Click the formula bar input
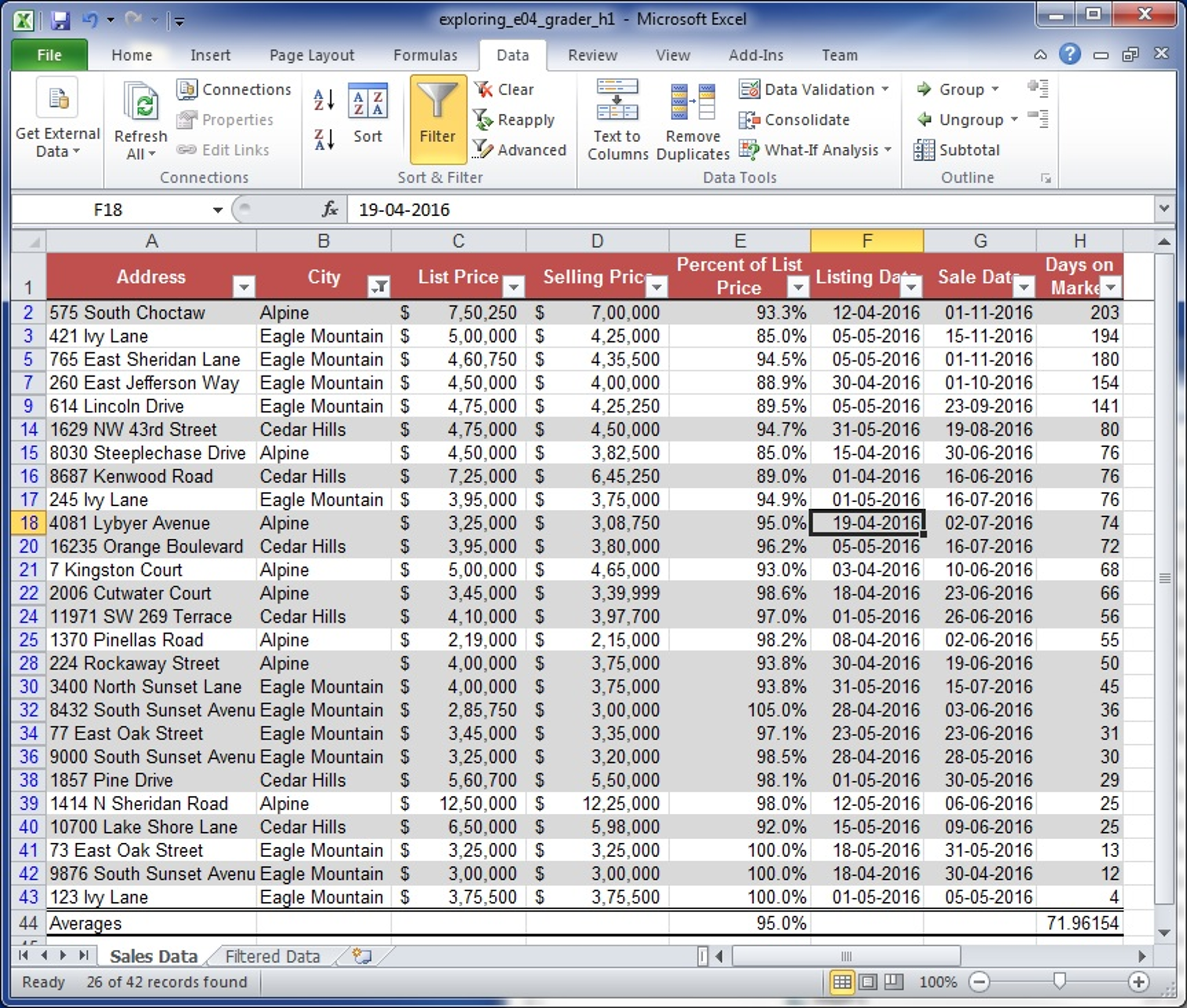 coord(751,209)
